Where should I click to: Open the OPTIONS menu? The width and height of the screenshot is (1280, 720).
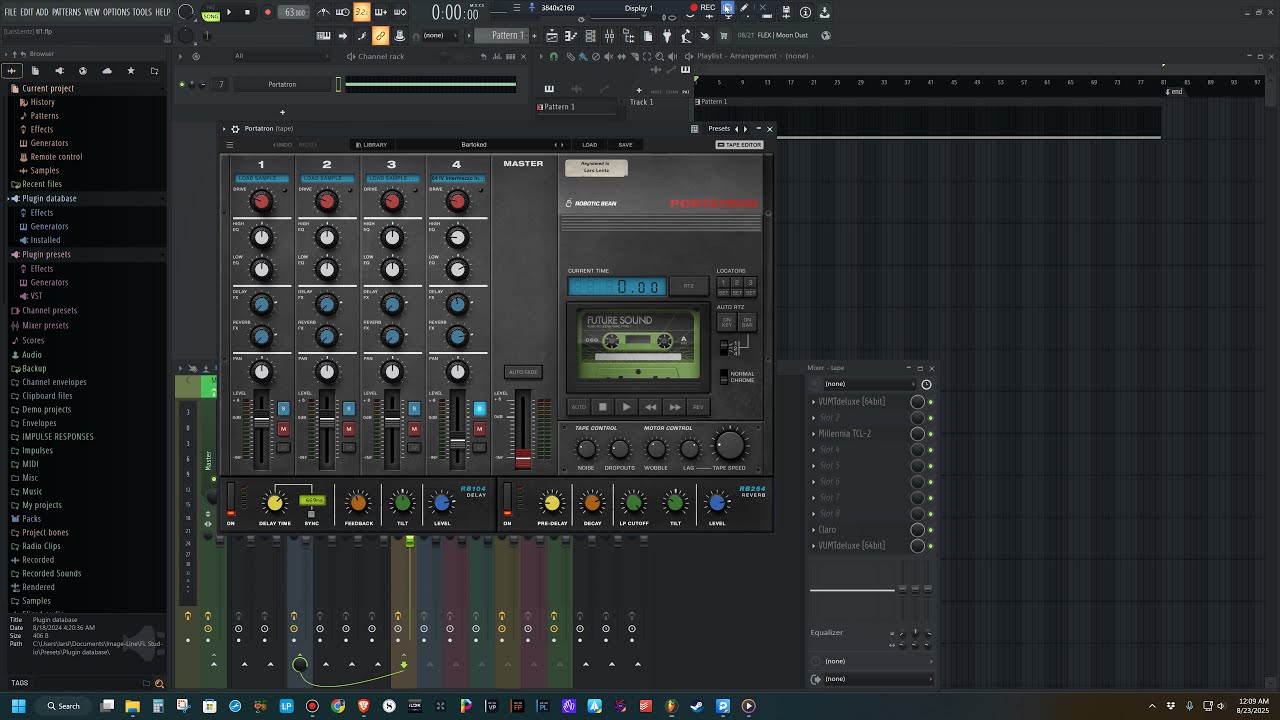pos(117,12)
